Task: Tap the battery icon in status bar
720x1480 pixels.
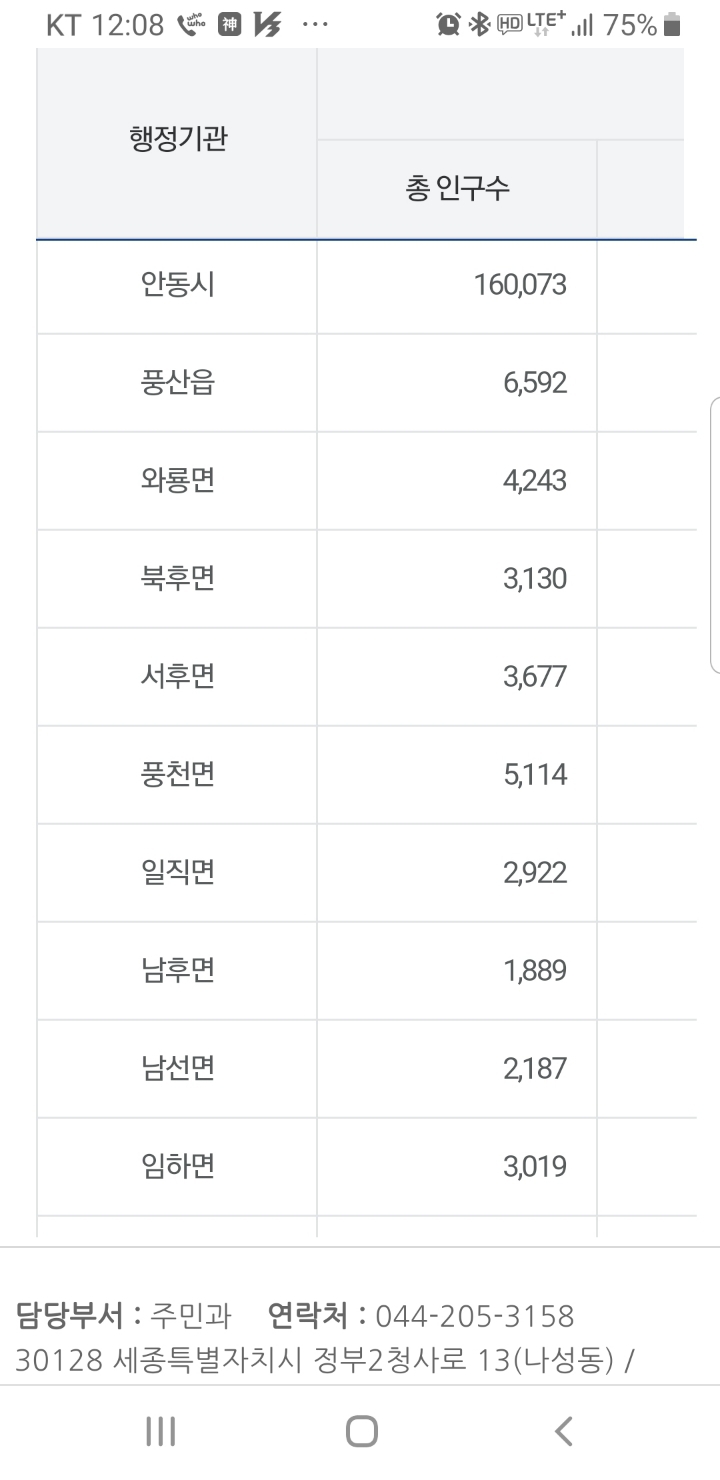Action: tap(672, 25)
